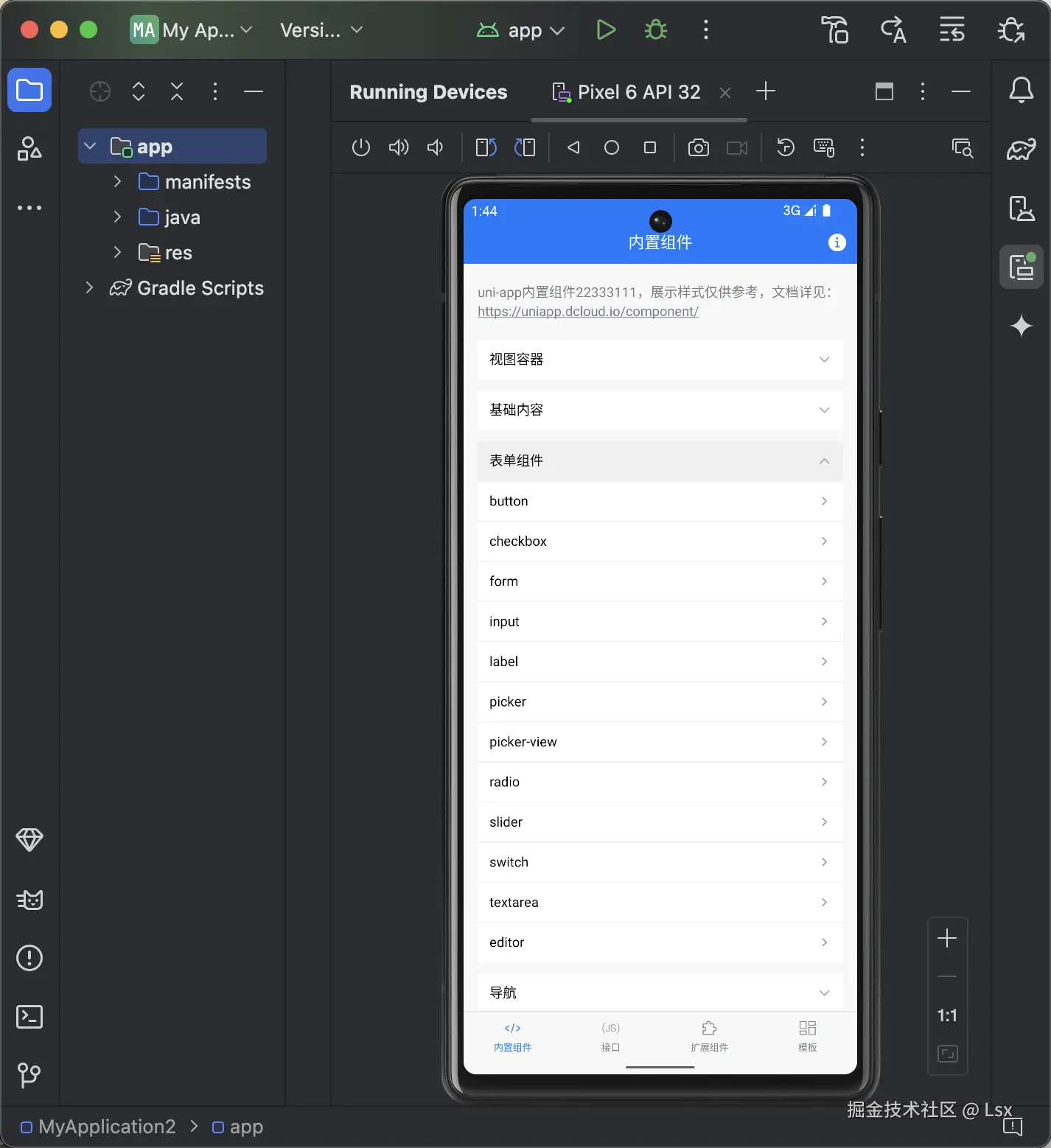
Task: Open the uniapp.dcloud.io component link
Action: (587, 312)
